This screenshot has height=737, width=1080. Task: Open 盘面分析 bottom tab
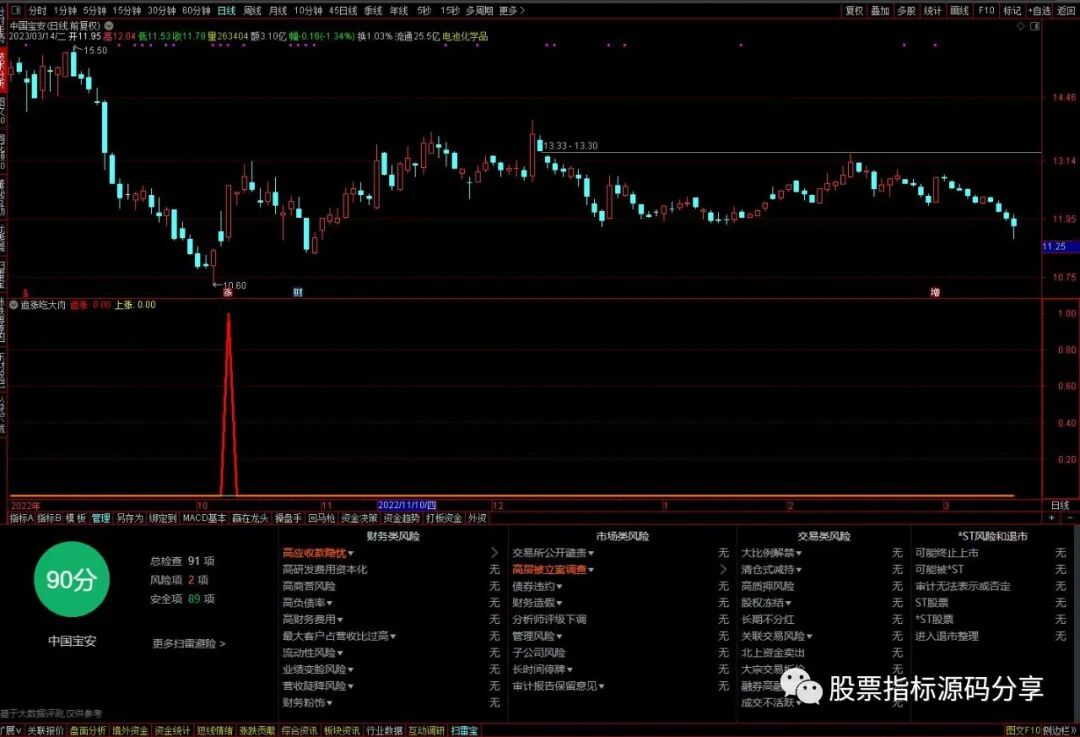(88, 731)
